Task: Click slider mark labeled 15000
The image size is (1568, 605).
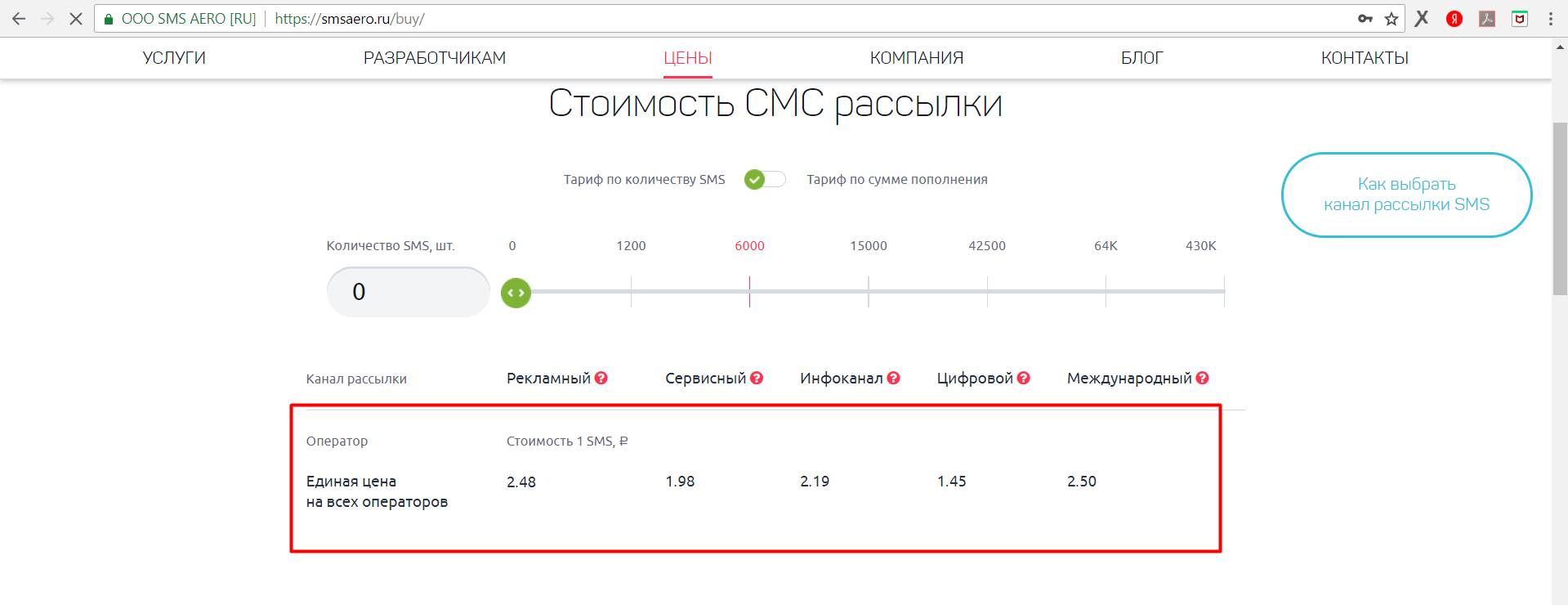Action: pyautogui.click(x=869, y=245)
